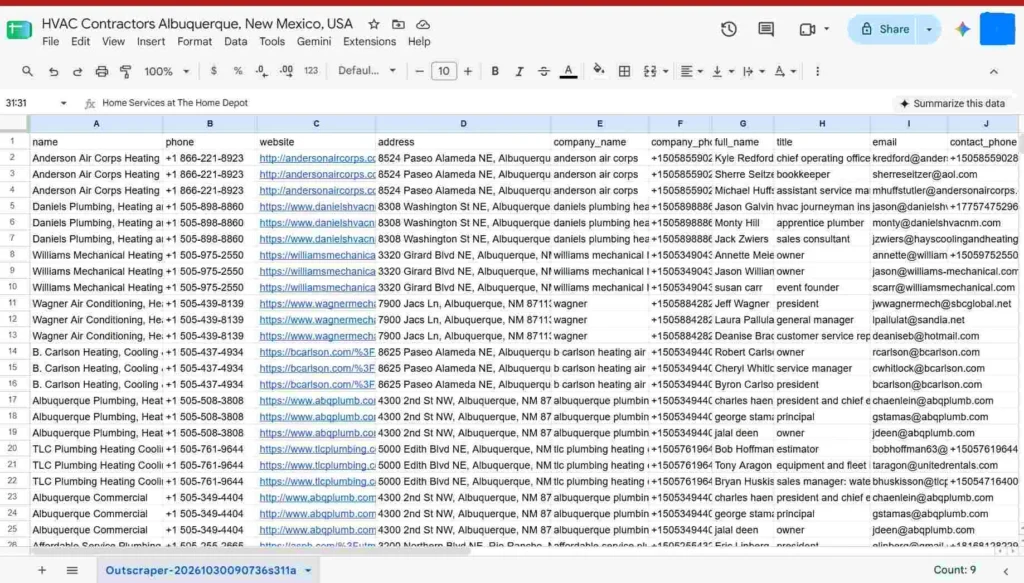Toggle strikethrough formatting
The width and height of the screenshot is (1024, 583).
click(x=543, y=71)
